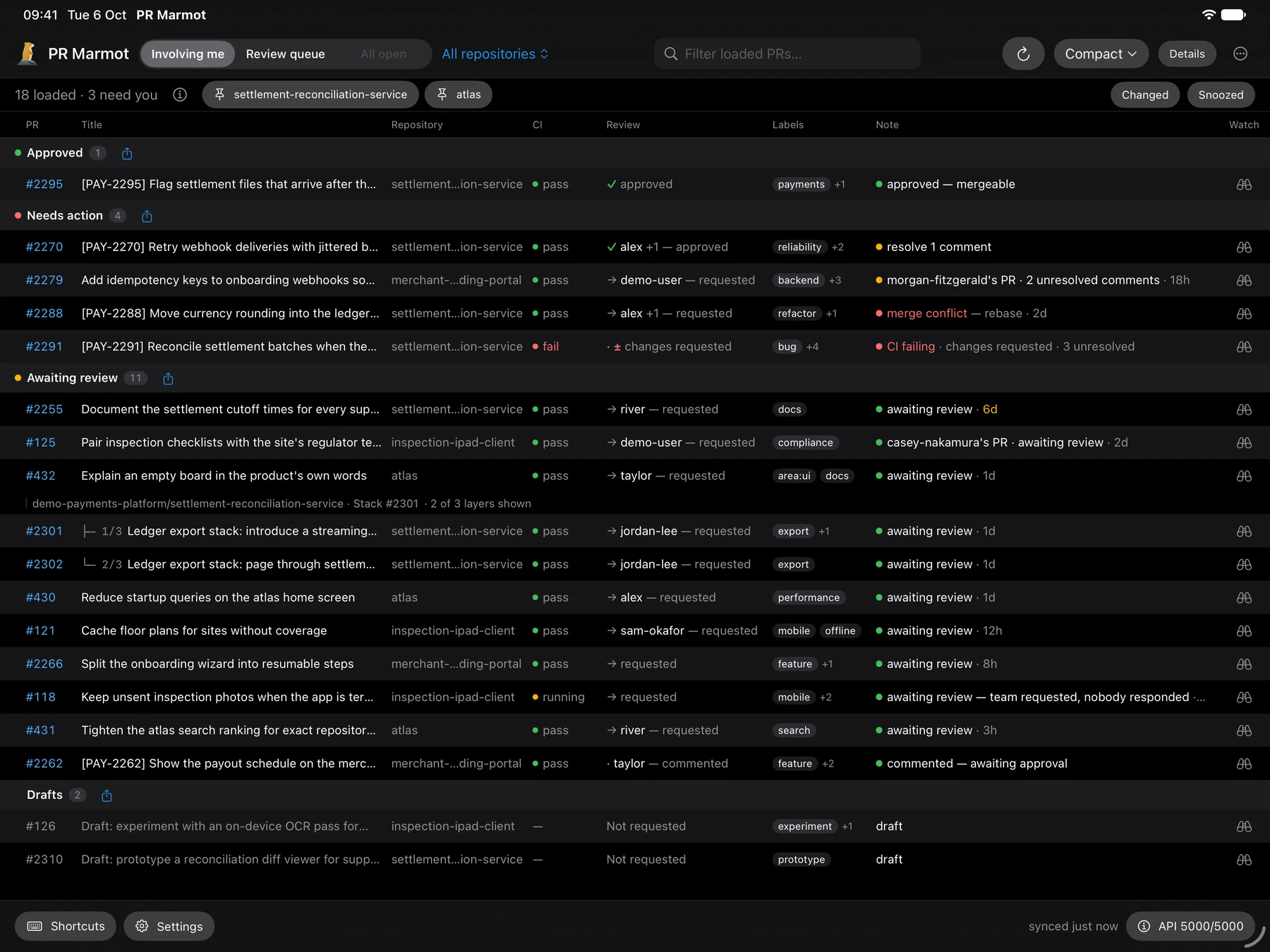Share the Awaiting review group
This screenshot has height=952, width=1270.
[x=168, y=379]
